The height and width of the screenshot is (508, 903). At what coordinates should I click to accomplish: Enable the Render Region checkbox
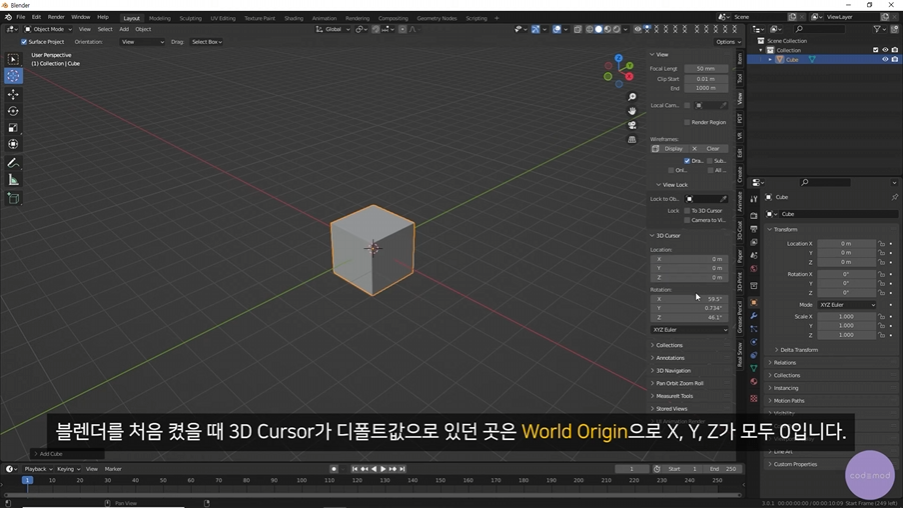click(x=686, y=122)
